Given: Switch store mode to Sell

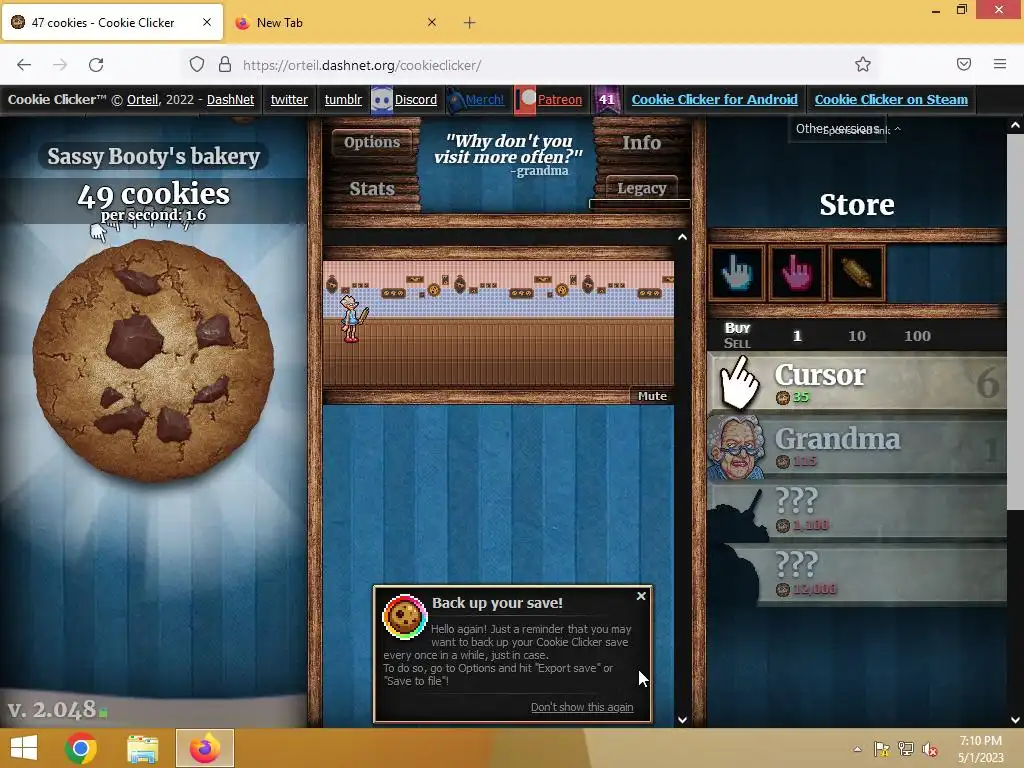Looking at the screenshot, I should pyautogui.click(x=737, y=344).
